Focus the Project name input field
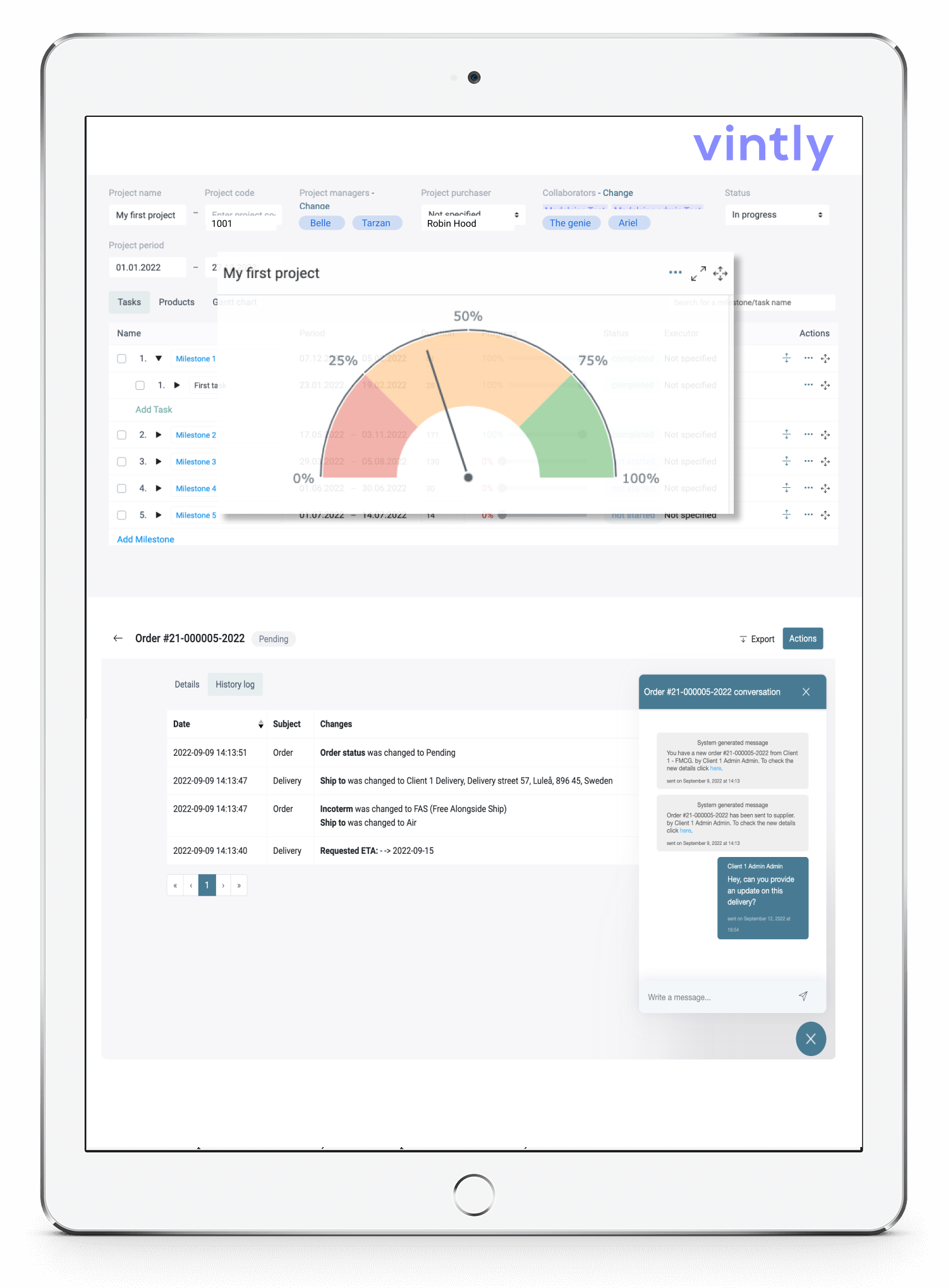Viewport: 948px width, 1288px height. pos(147,215)
